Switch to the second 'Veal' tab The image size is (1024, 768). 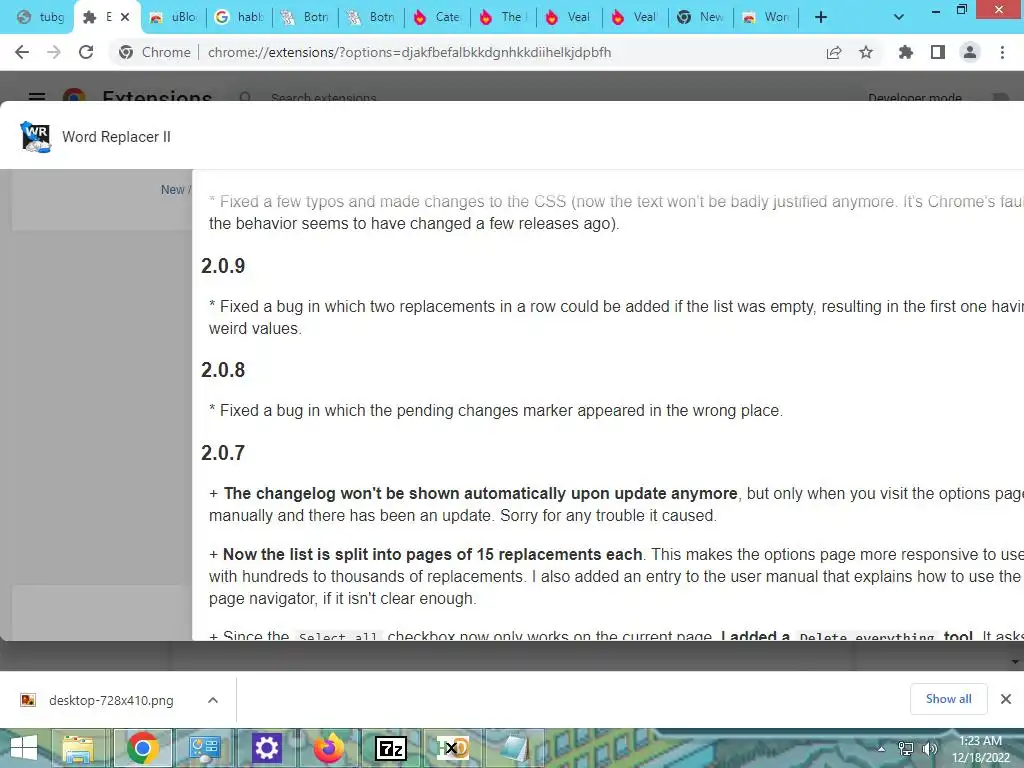(635, 17)
